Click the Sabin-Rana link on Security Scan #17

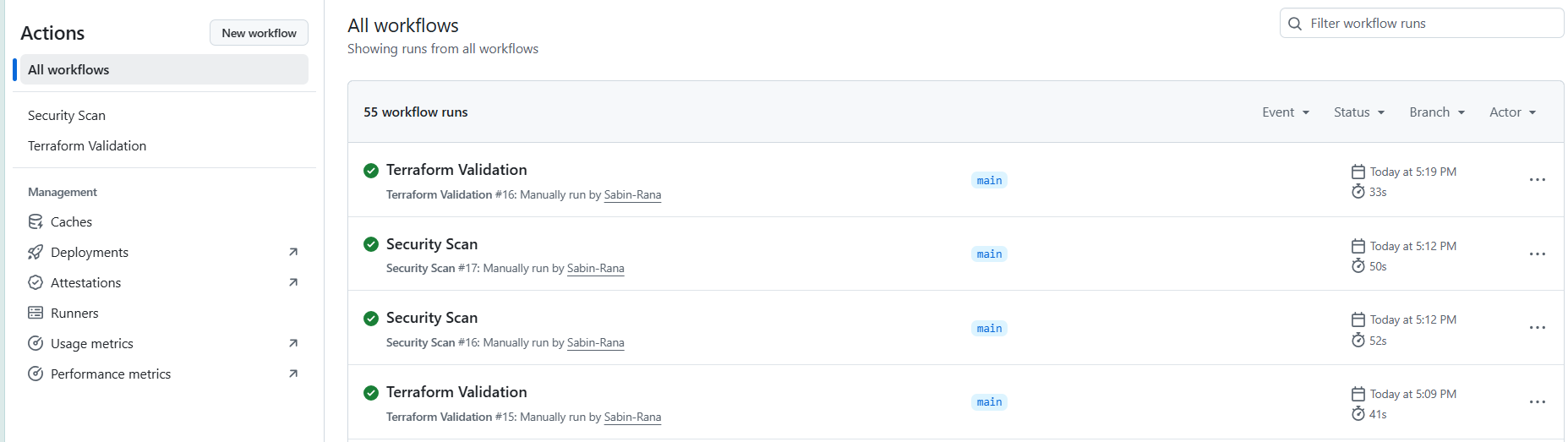(x=596, y=269)
